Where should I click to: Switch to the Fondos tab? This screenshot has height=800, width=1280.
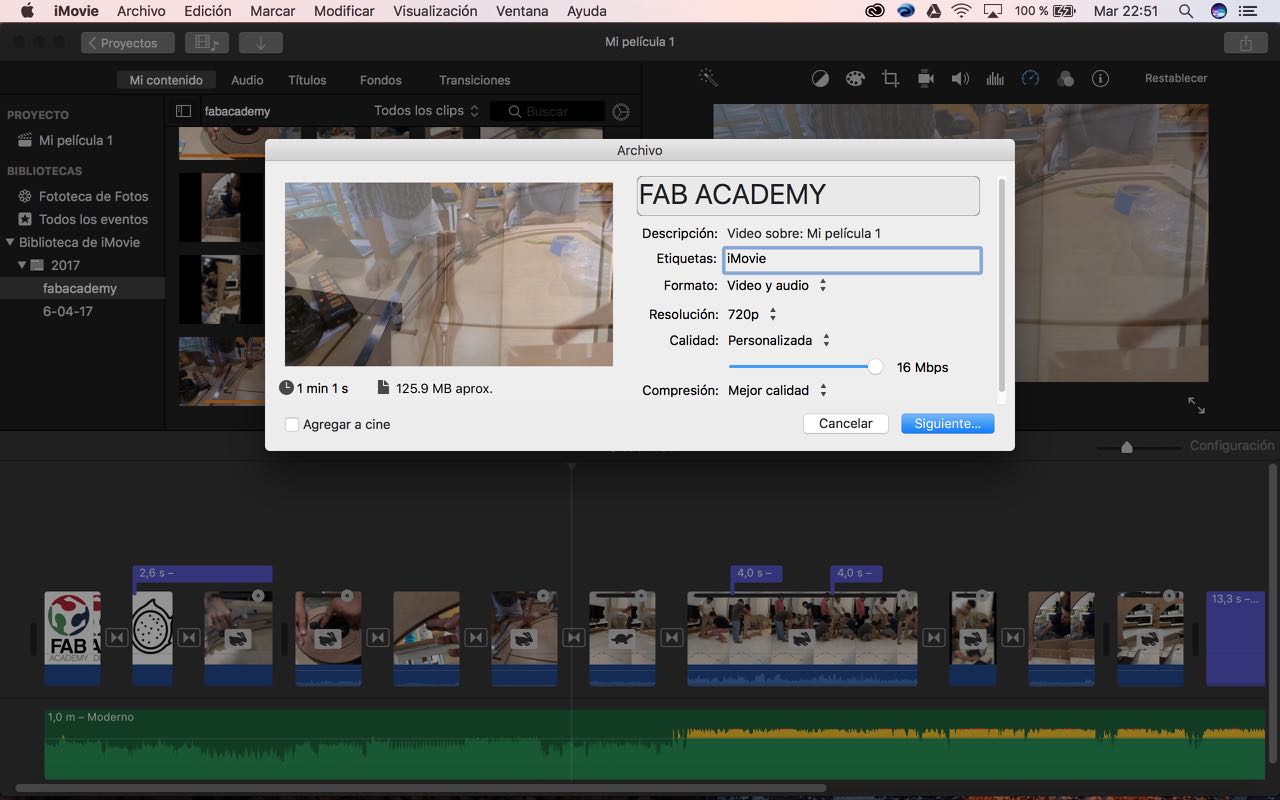381,80
